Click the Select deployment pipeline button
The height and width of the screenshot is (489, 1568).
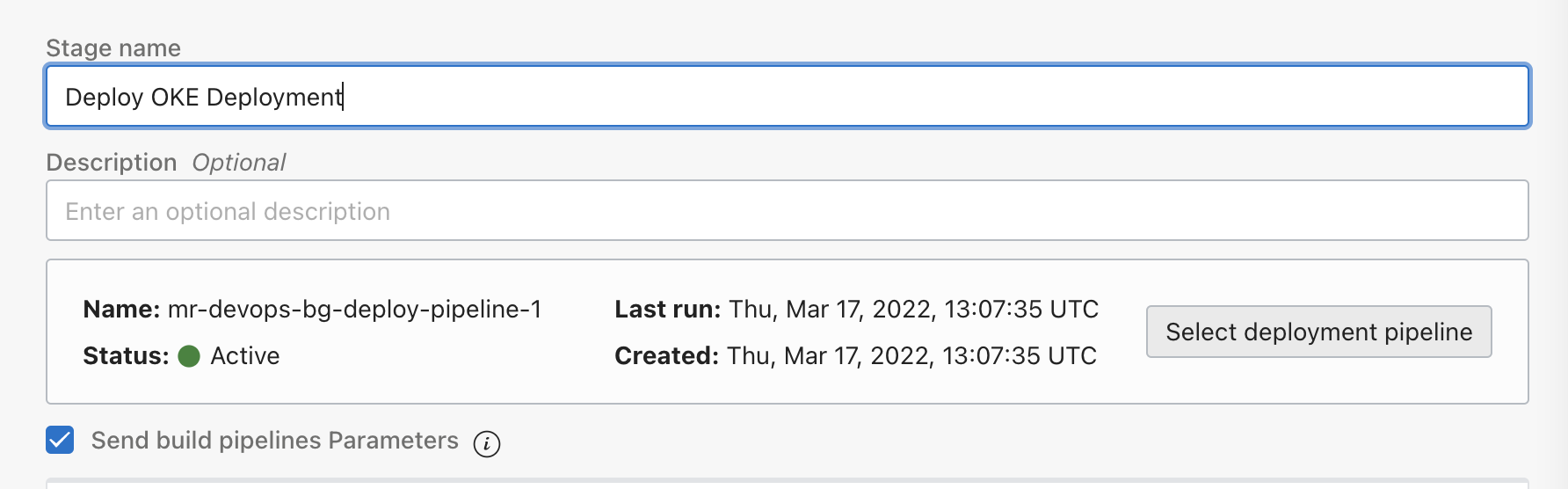coord(1318,332)
